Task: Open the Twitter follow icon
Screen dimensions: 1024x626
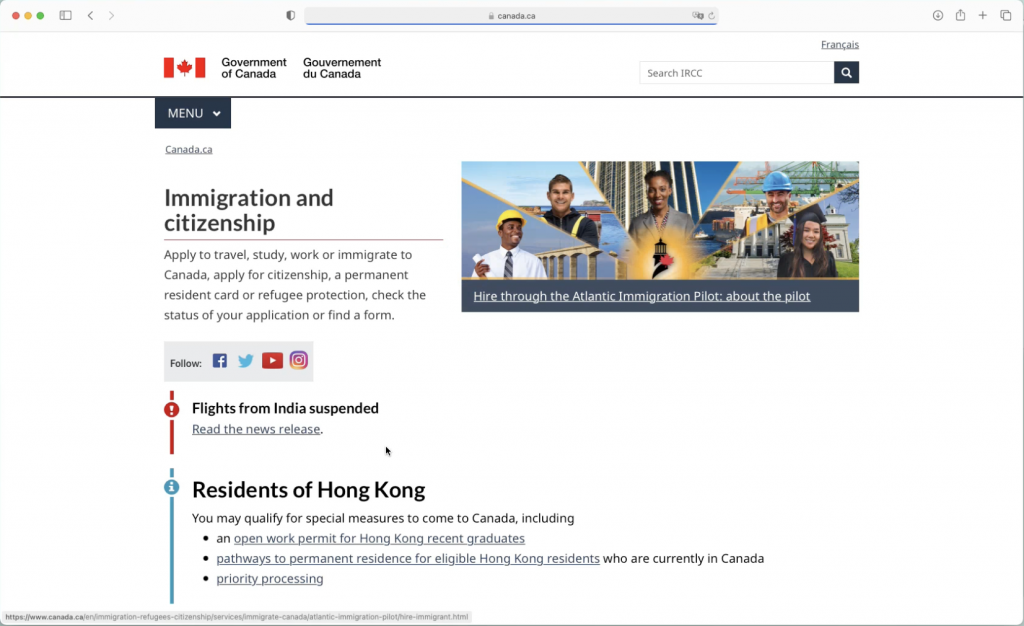Action: point(246,361)
